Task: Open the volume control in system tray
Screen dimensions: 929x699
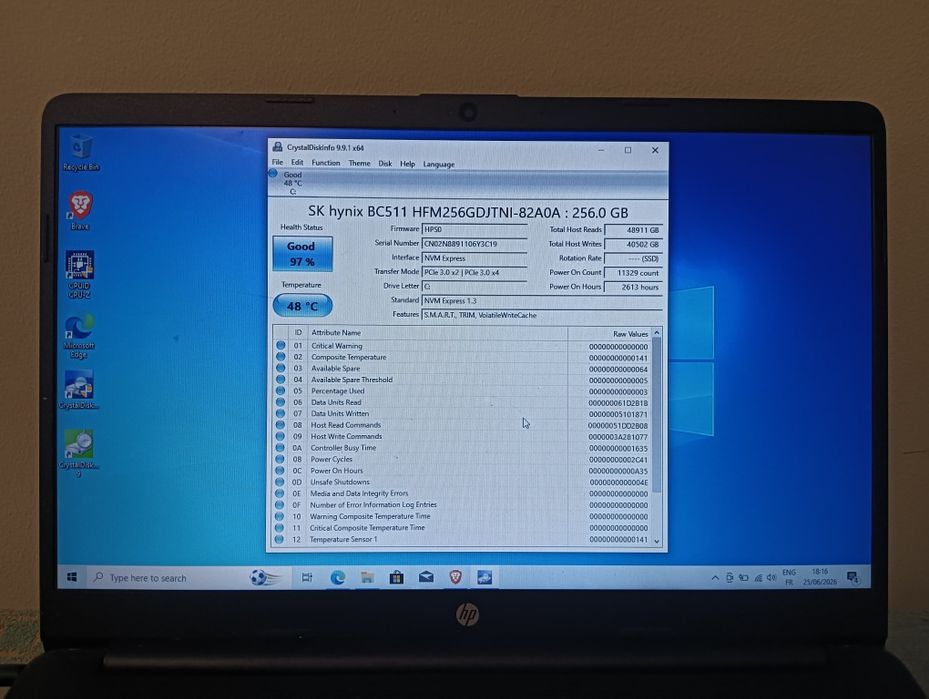Action: [x=771, y=578]
